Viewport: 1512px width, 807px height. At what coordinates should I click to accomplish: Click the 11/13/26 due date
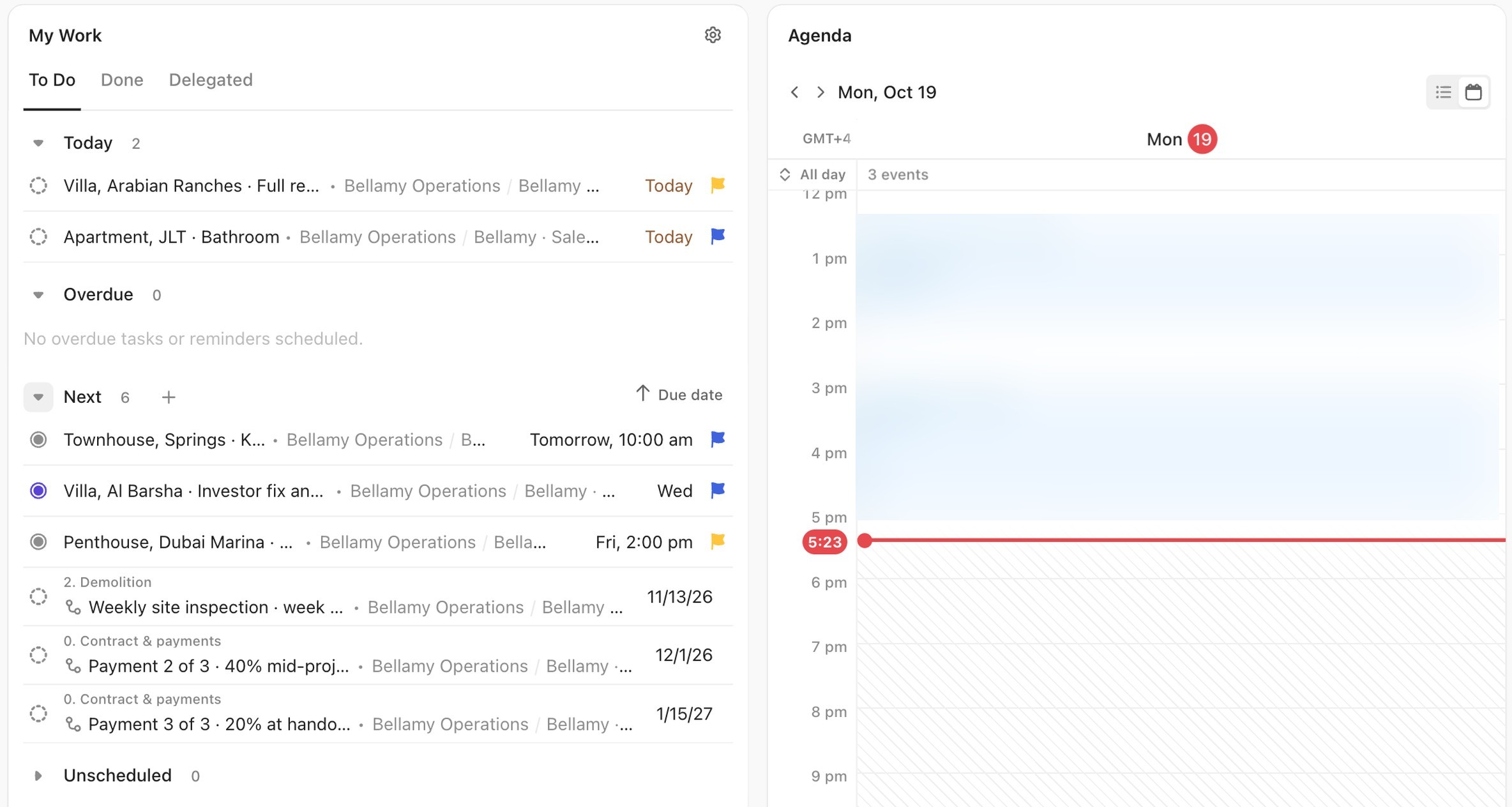click(679, 597)
